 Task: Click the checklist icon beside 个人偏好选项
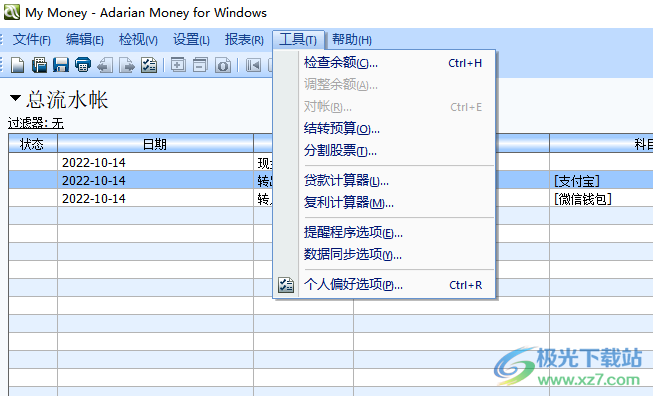(x=286, y=285)
